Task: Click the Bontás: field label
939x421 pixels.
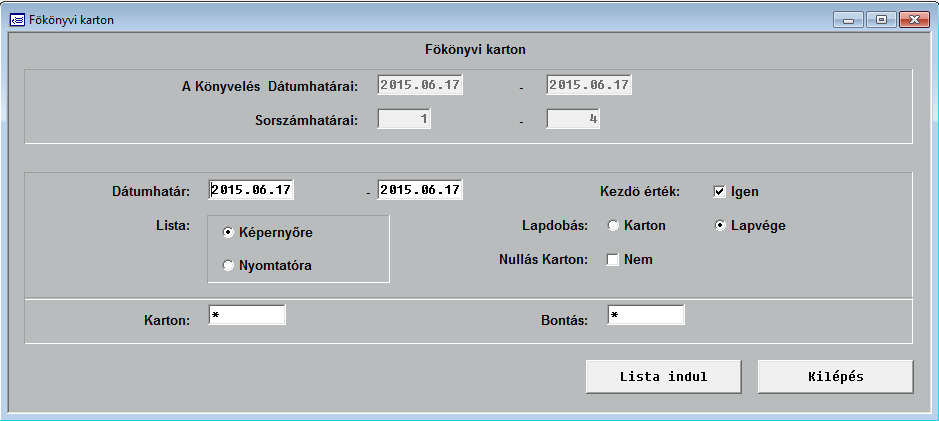Action: pyautogui.click(x=564, y=320)
